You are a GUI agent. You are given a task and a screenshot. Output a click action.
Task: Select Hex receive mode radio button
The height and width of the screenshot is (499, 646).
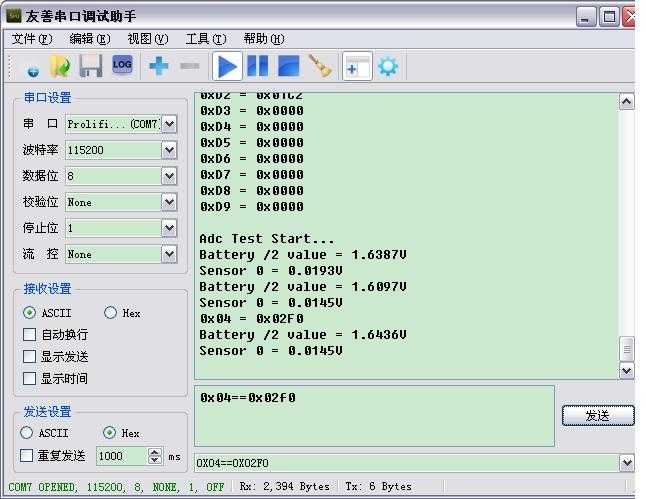click(x=110, y=313)
